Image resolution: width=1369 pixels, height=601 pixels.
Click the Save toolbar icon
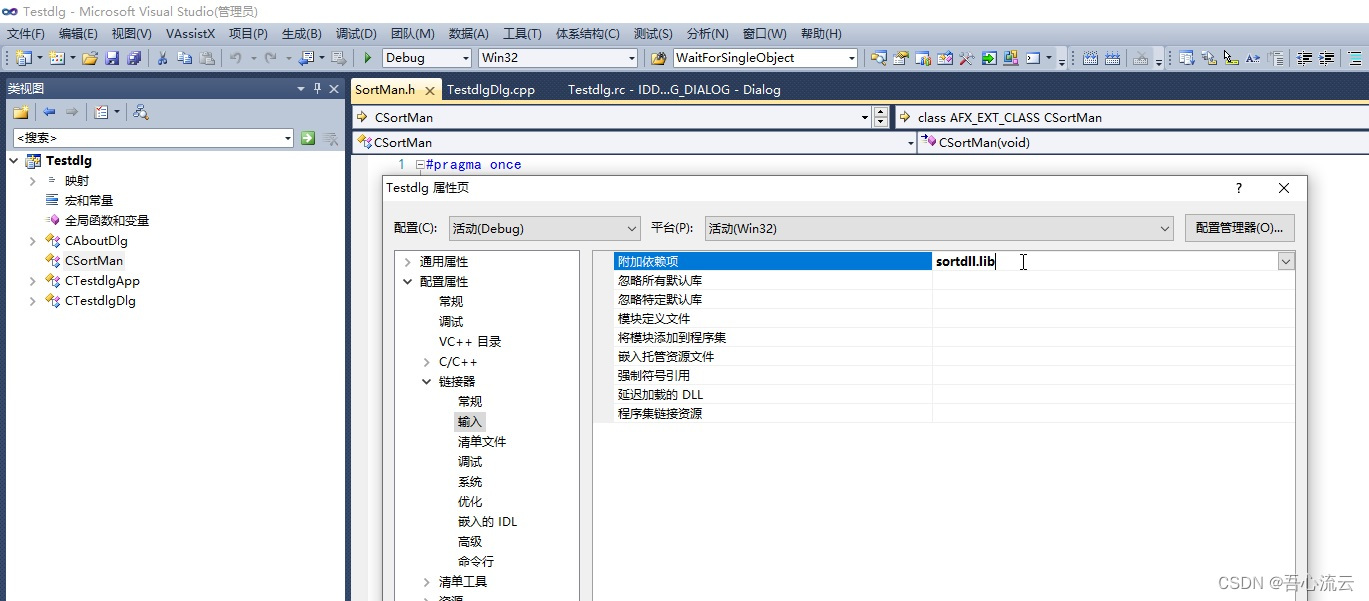pos(112,58)
